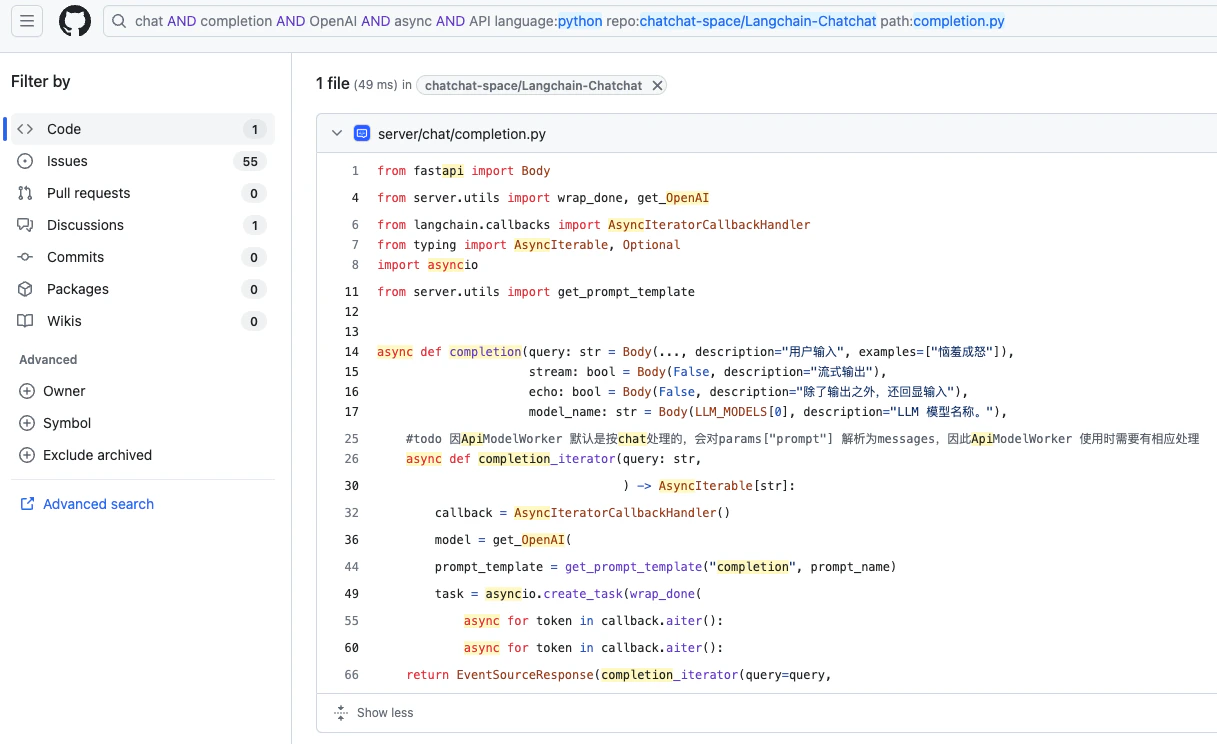
Task: Select the Packages filter icon
Action: pyautogui.click(x=26, y=289)
